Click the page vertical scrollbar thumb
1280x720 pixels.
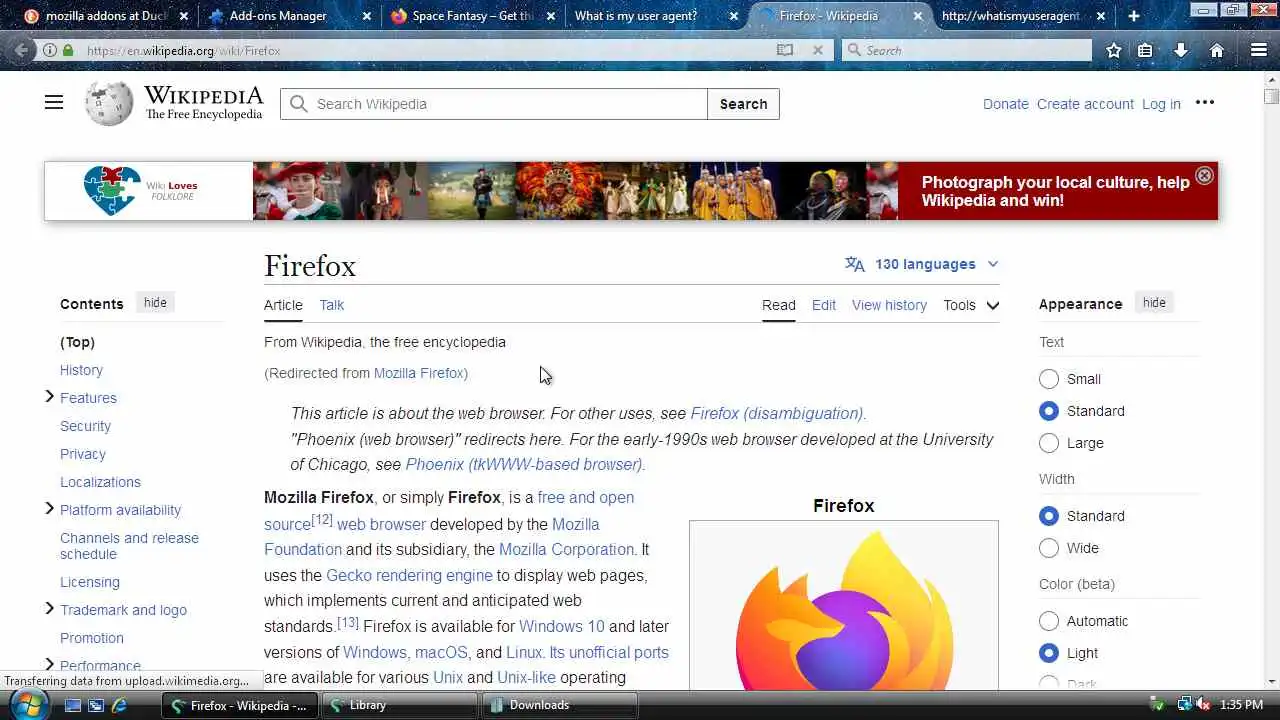point(1271,96)
